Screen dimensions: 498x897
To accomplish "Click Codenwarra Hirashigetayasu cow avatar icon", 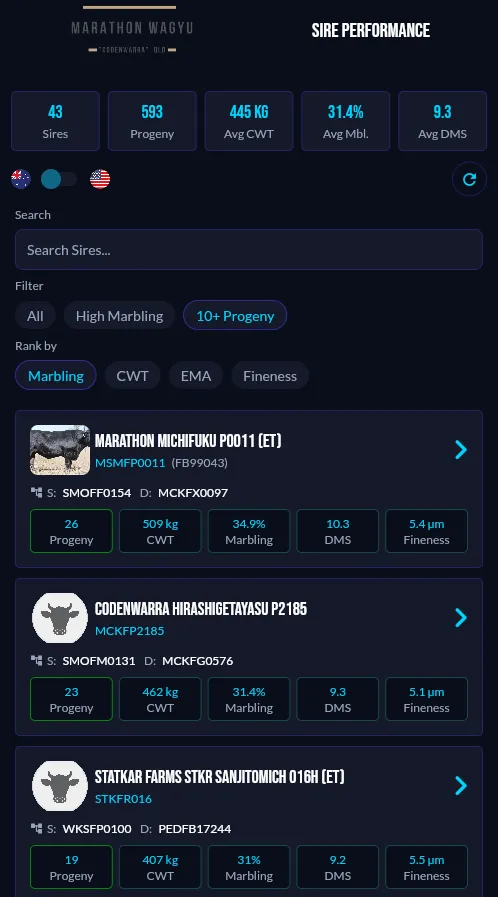I will (60, 618).
